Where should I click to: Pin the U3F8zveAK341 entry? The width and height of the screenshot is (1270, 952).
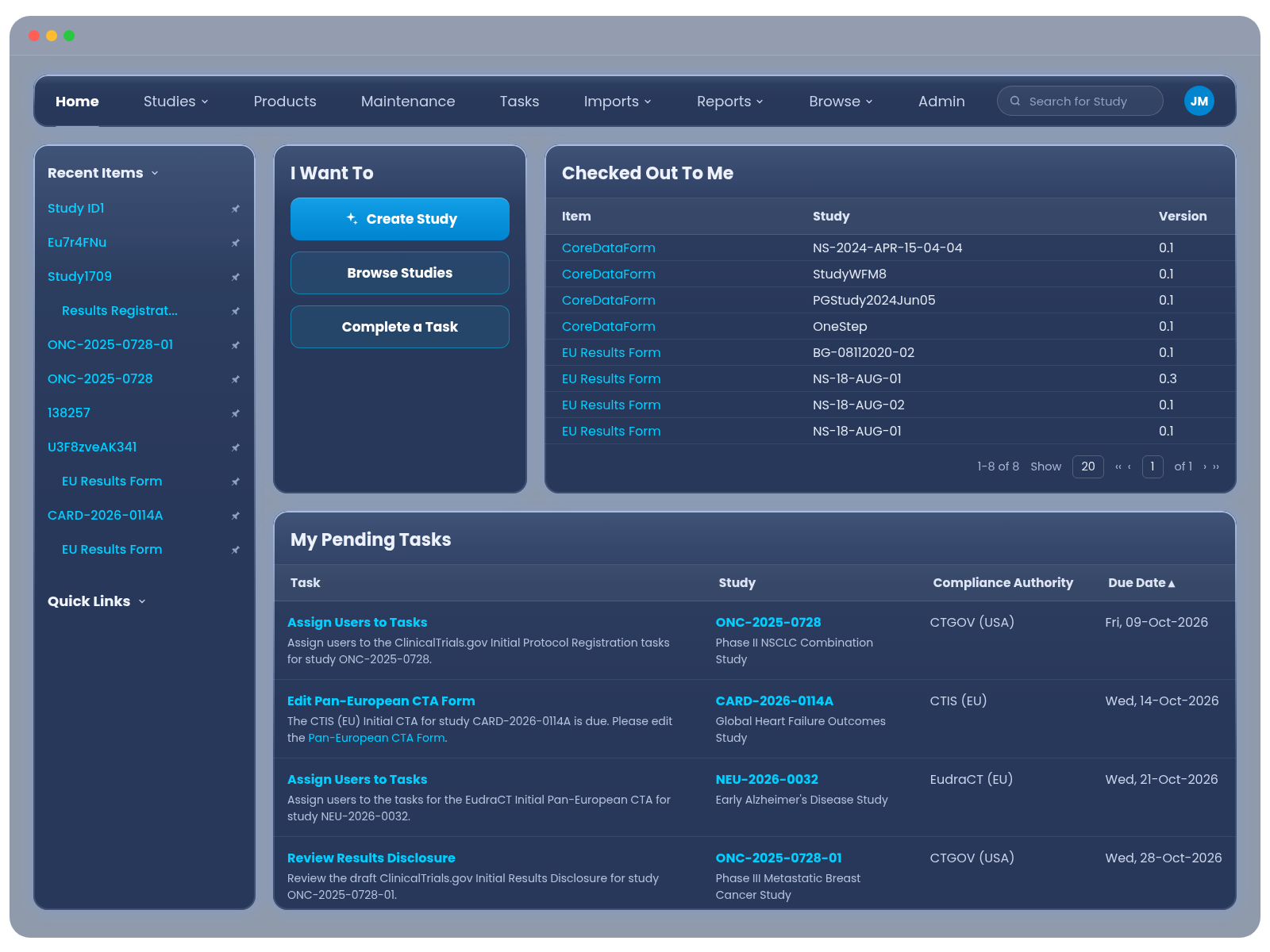click(x=235, y=447)
